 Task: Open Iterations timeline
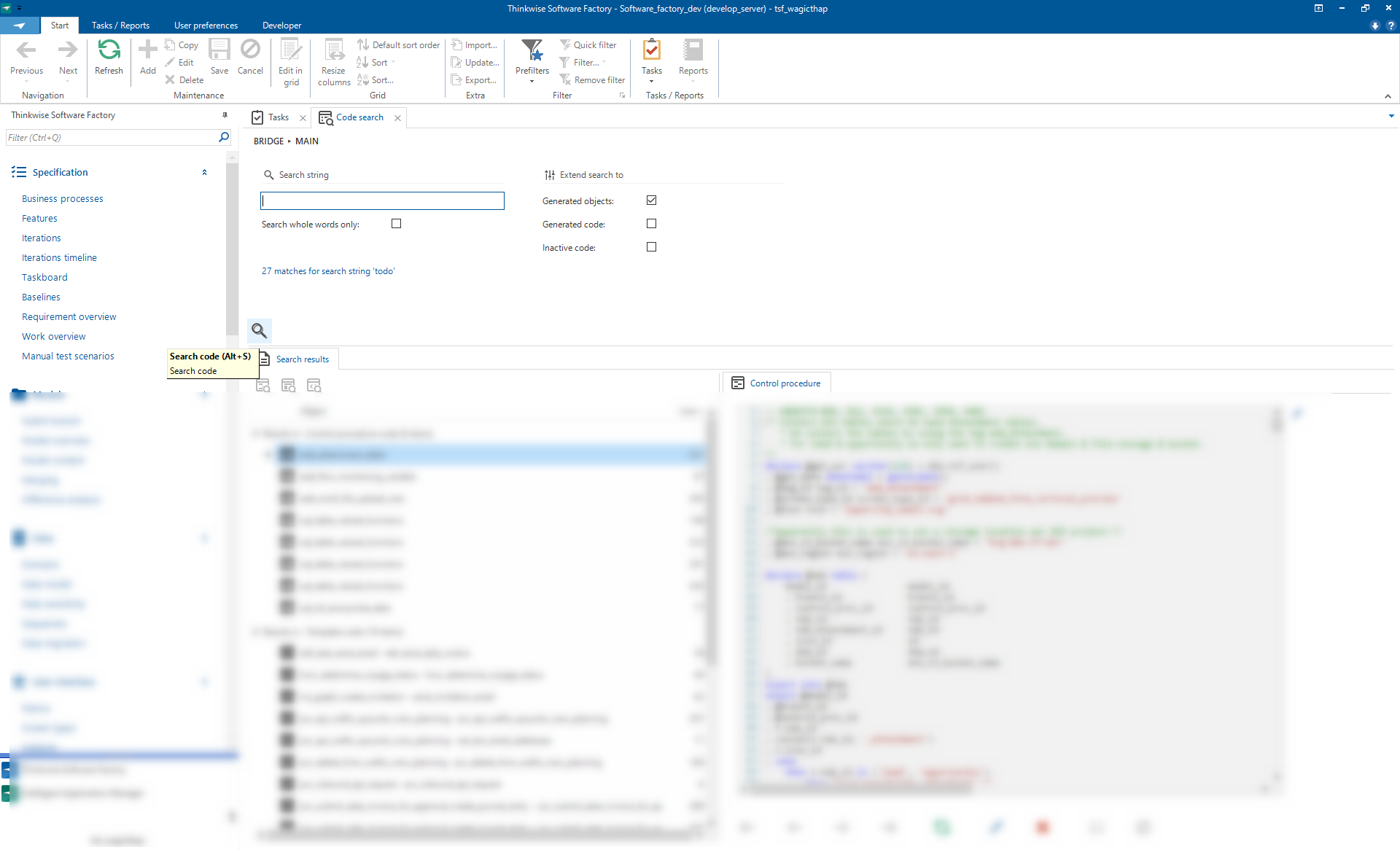coord(59,257)
